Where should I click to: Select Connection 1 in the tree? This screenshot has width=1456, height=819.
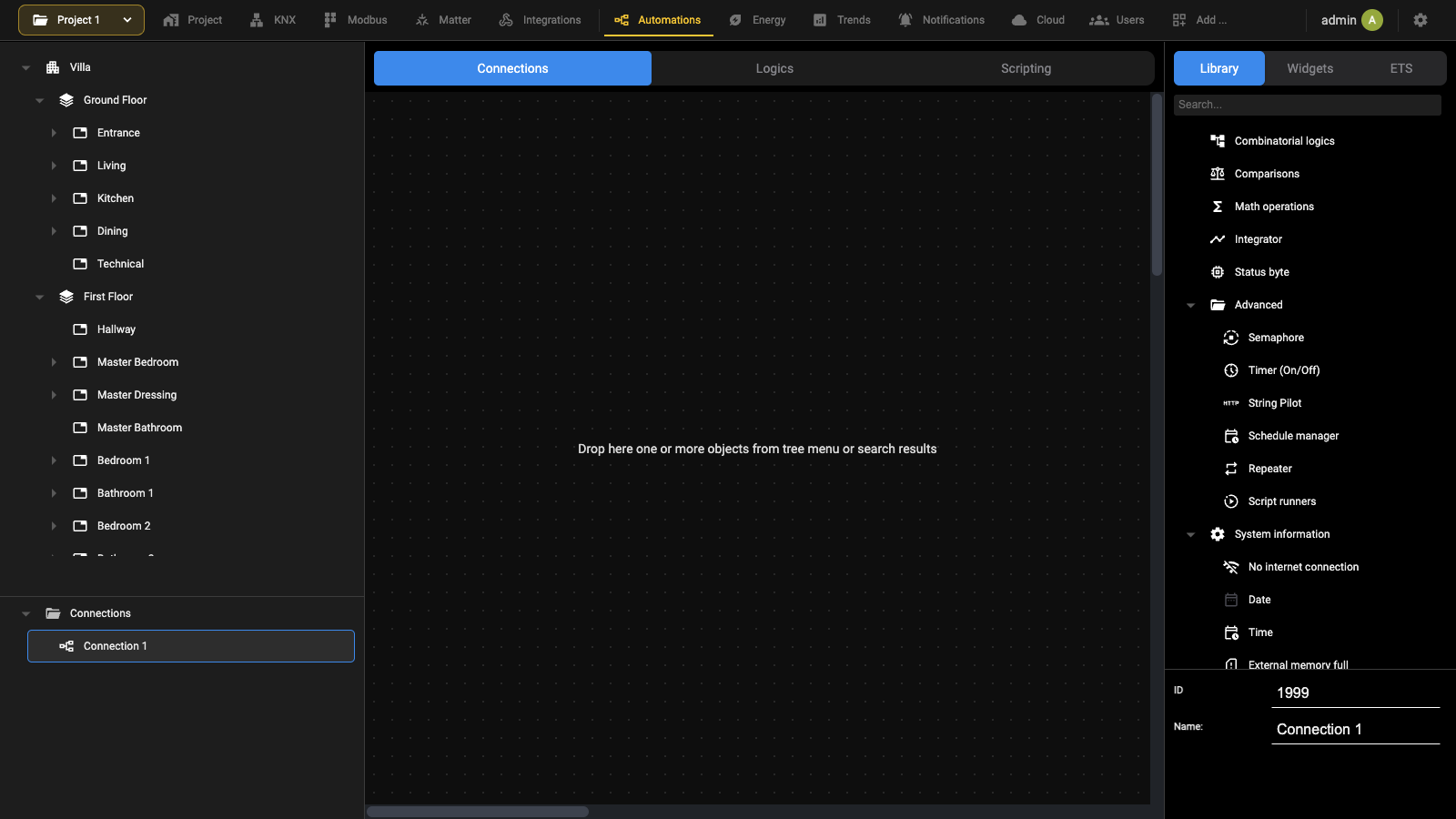pos(191,646)
